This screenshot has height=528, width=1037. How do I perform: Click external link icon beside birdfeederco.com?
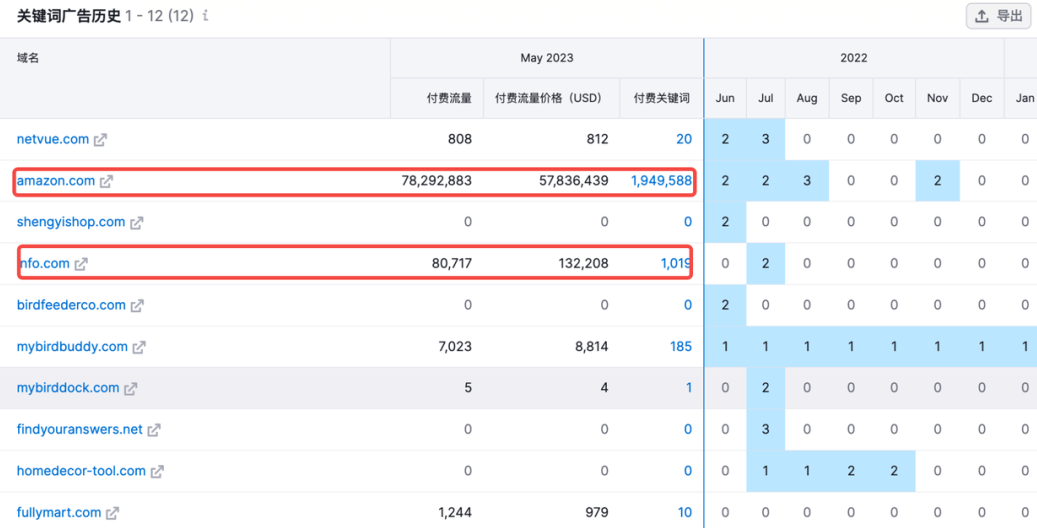tap(137, 306)
